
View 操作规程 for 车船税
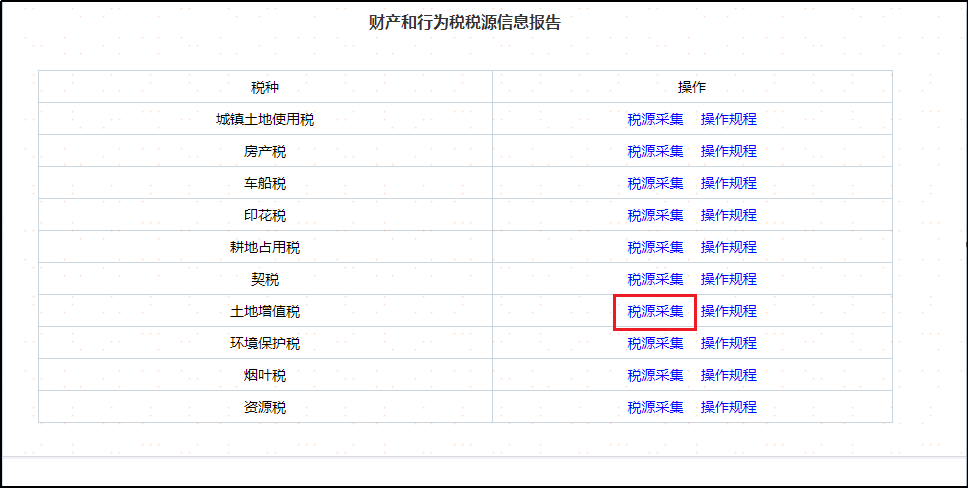coord(728,183)
